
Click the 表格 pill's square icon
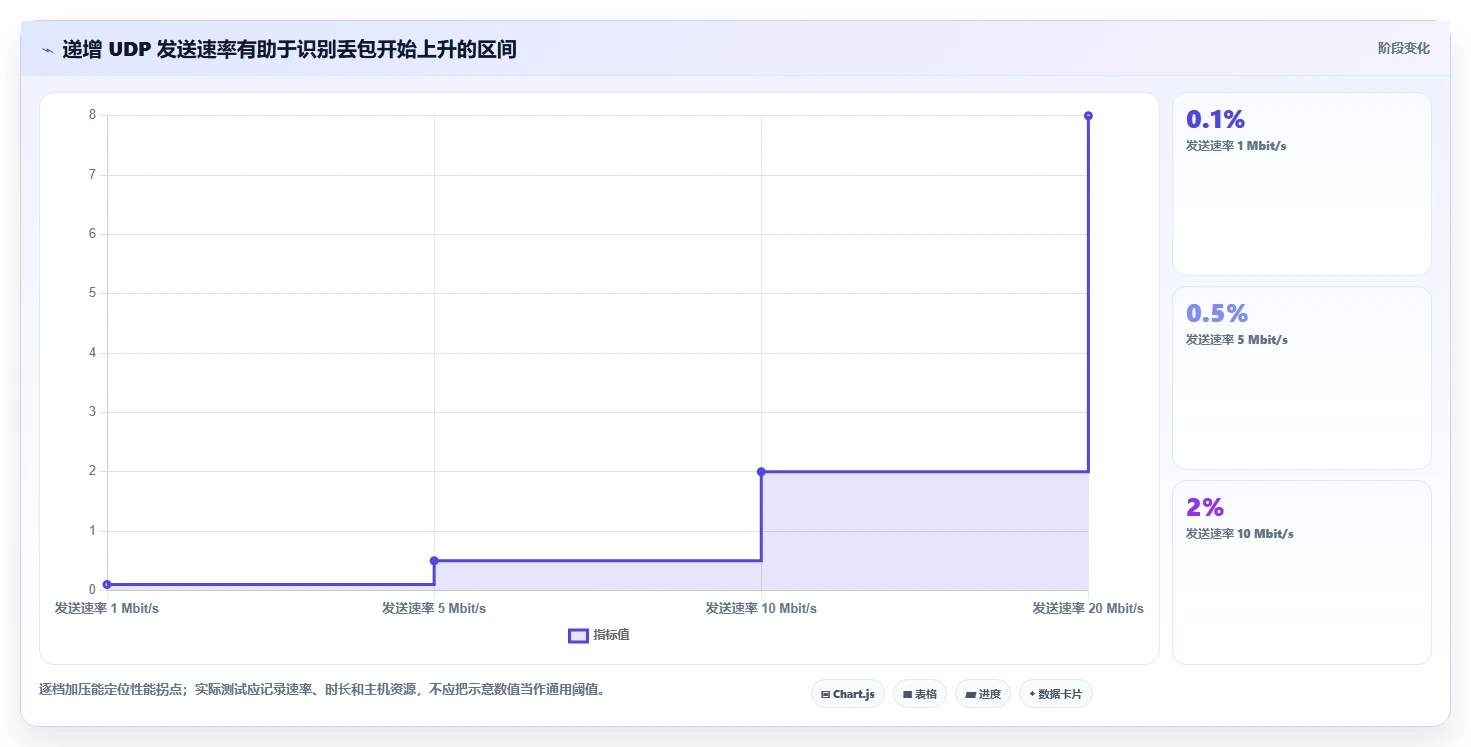(907, 694)
